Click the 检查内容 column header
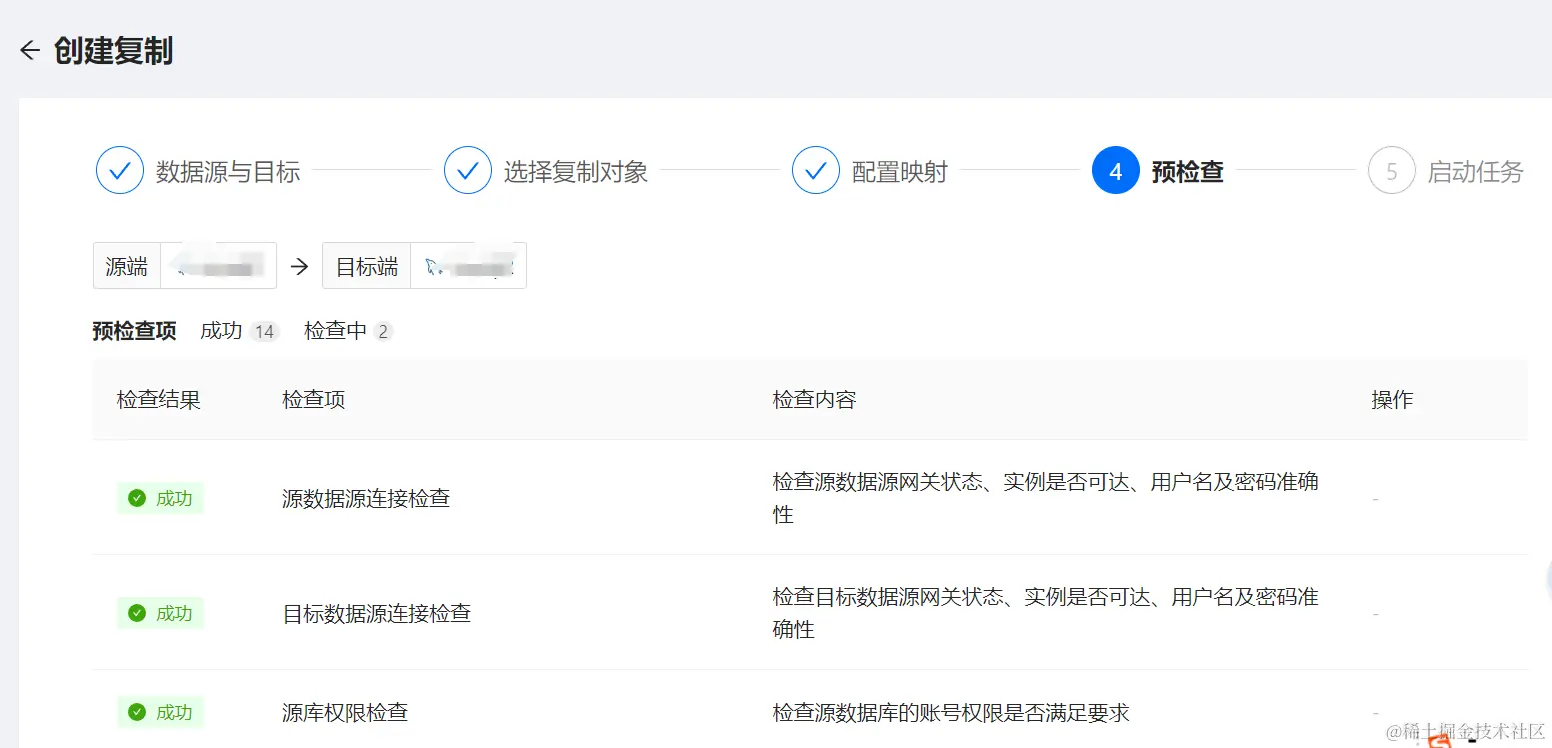Image resolution: width=1552 pixels, height=748 pixels. pos(815,400)
